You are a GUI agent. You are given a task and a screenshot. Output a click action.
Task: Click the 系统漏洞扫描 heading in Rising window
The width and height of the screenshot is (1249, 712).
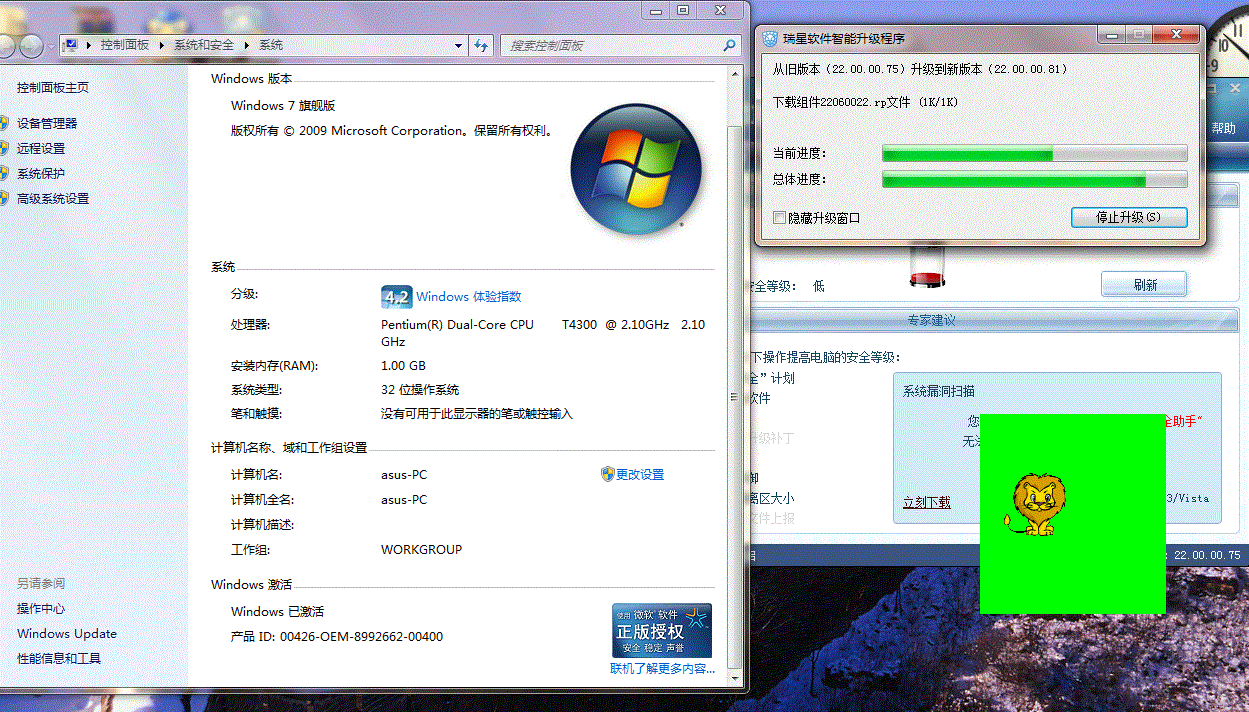938,391
